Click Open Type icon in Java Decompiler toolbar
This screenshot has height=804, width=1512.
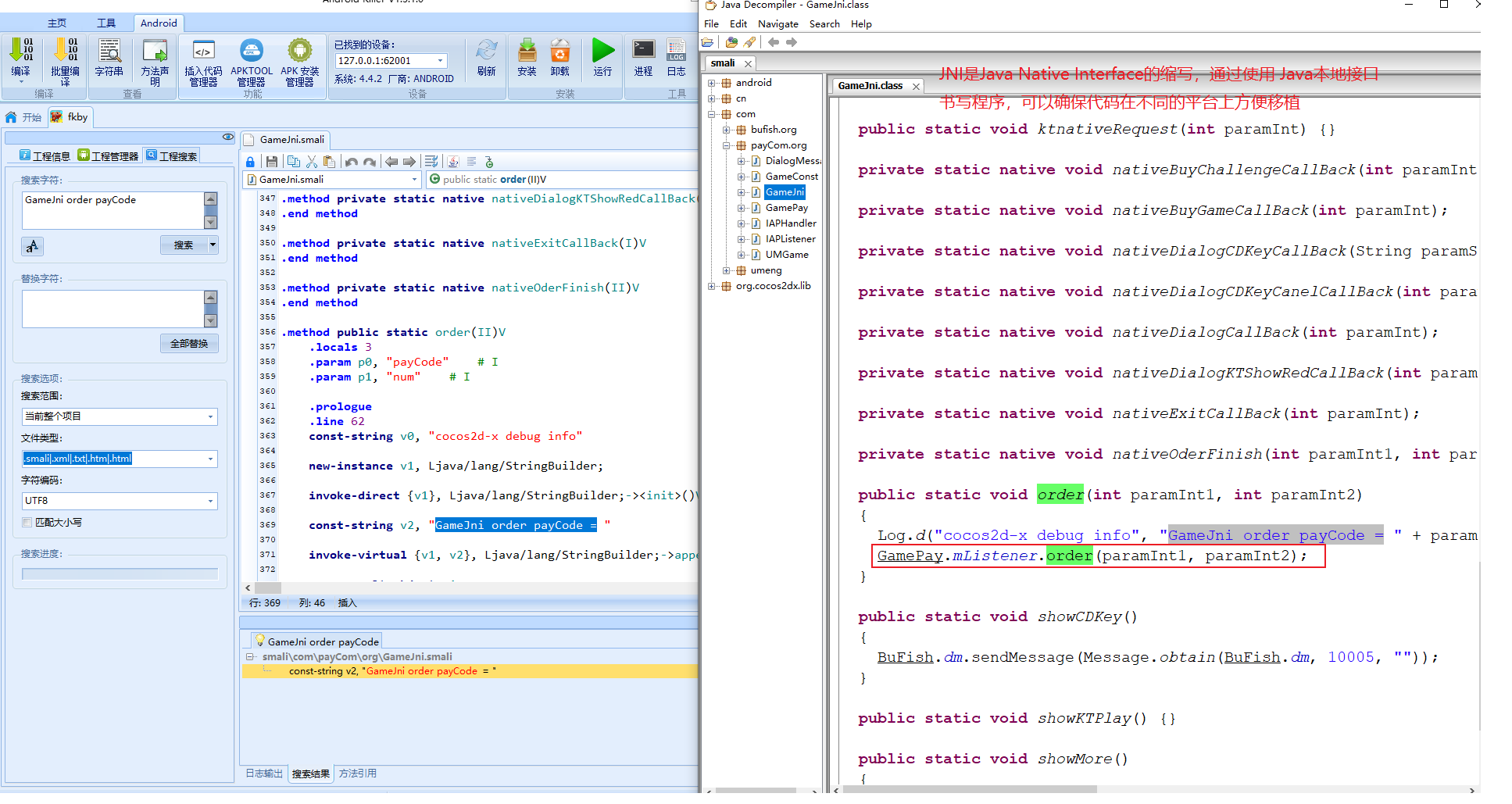[731, 42]
